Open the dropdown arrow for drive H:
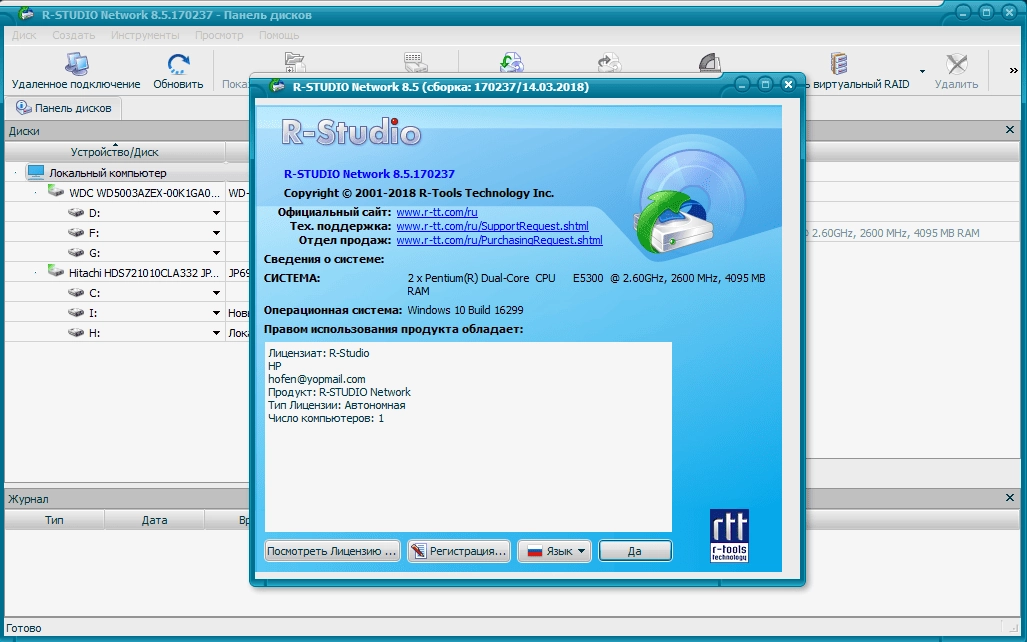This screenshot has height=642, width=1027. [216, 333]
